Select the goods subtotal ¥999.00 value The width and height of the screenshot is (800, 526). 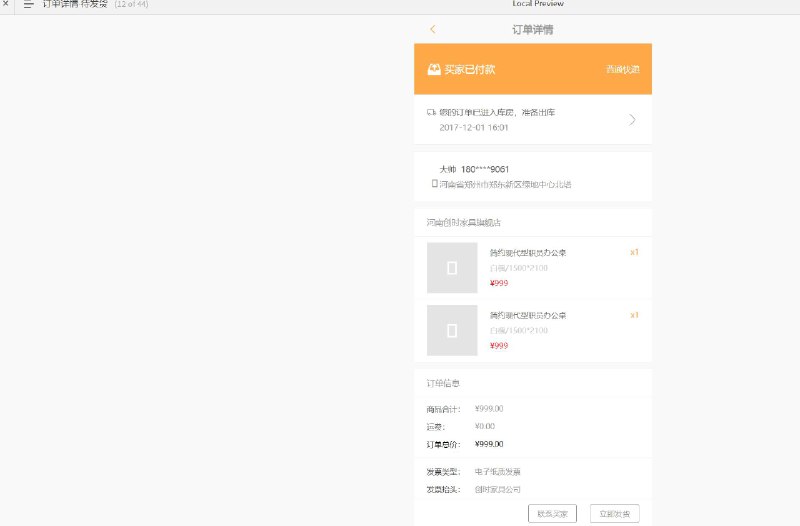[489, 409]
